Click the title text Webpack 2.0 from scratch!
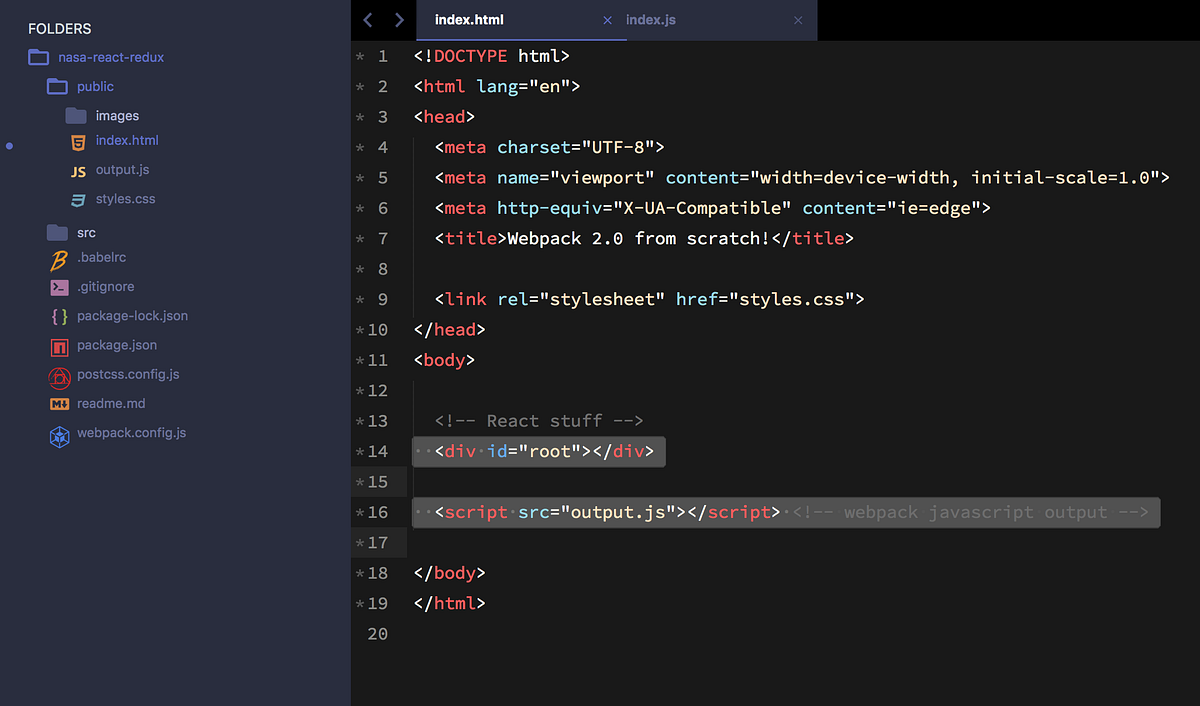 (x=639, y=239)
